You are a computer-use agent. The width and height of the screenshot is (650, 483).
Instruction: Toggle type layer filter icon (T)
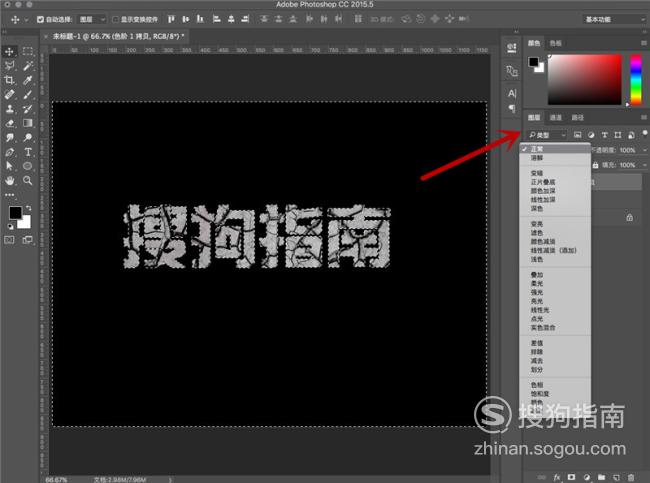(604, 135)
